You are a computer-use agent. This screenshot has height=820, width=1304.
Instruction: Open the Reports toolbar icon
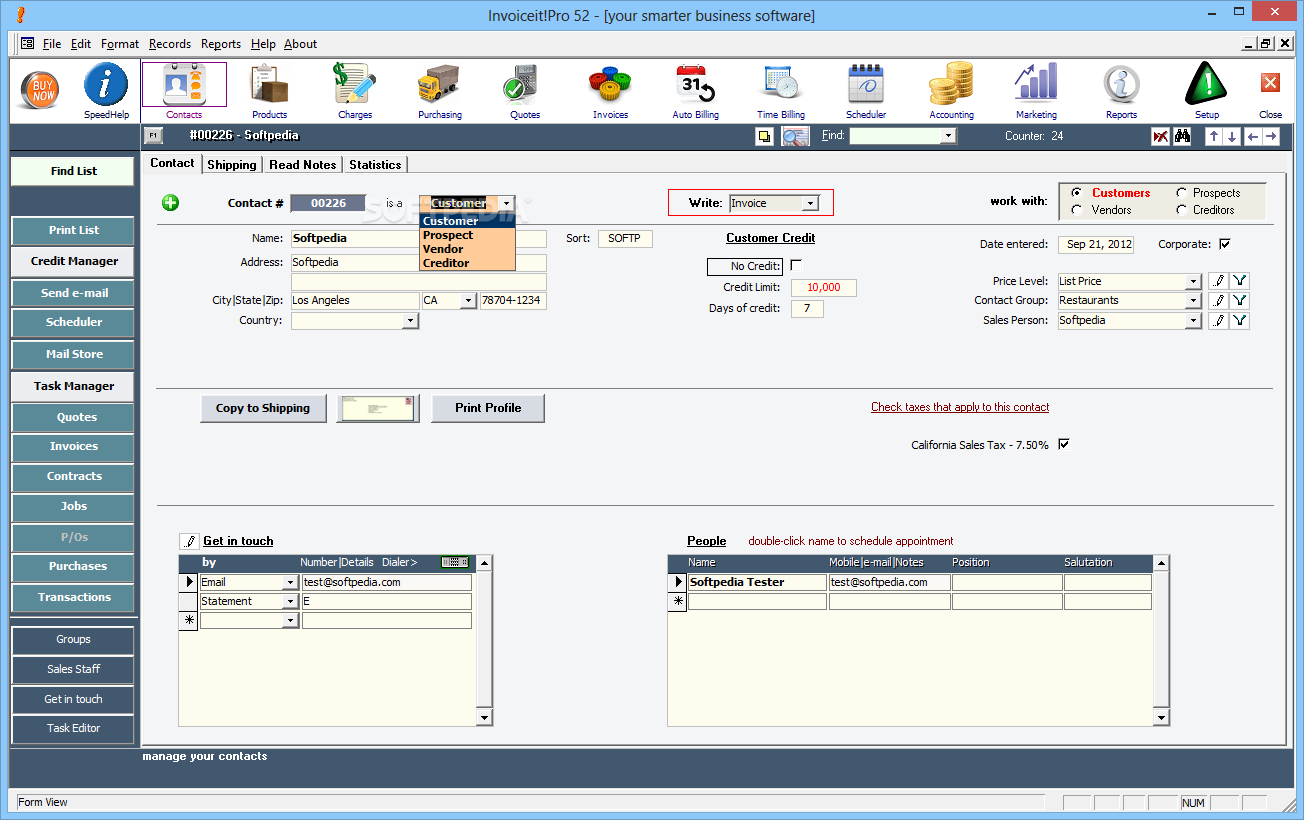1121,91
